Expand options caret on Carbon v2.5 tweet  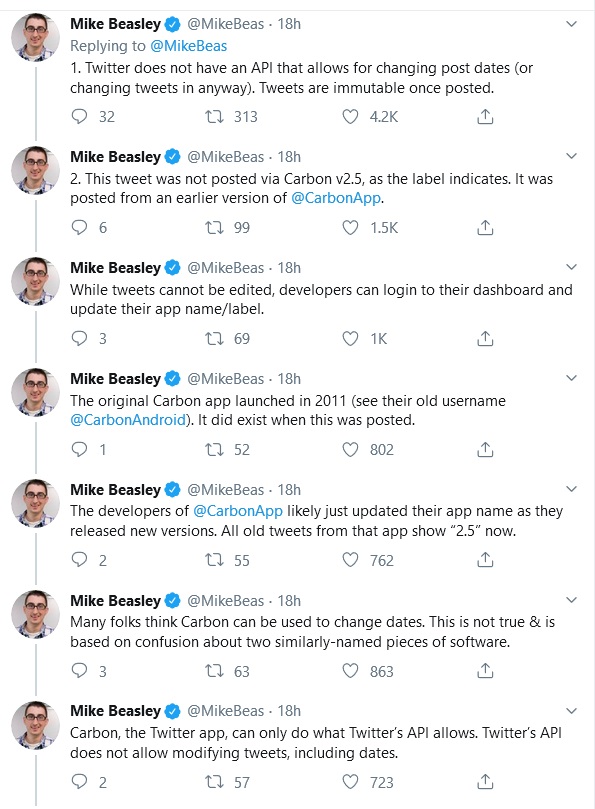(571, 156)
